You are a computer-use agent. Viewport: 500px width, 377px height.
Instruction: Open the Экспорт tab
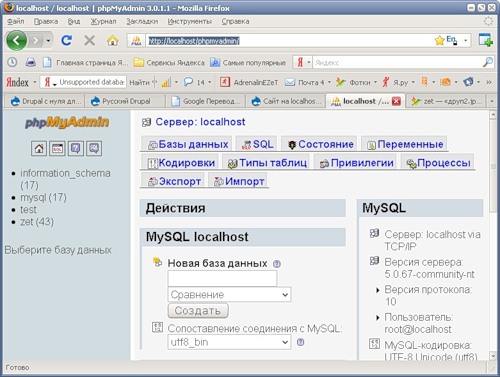[x=174, y=181]
